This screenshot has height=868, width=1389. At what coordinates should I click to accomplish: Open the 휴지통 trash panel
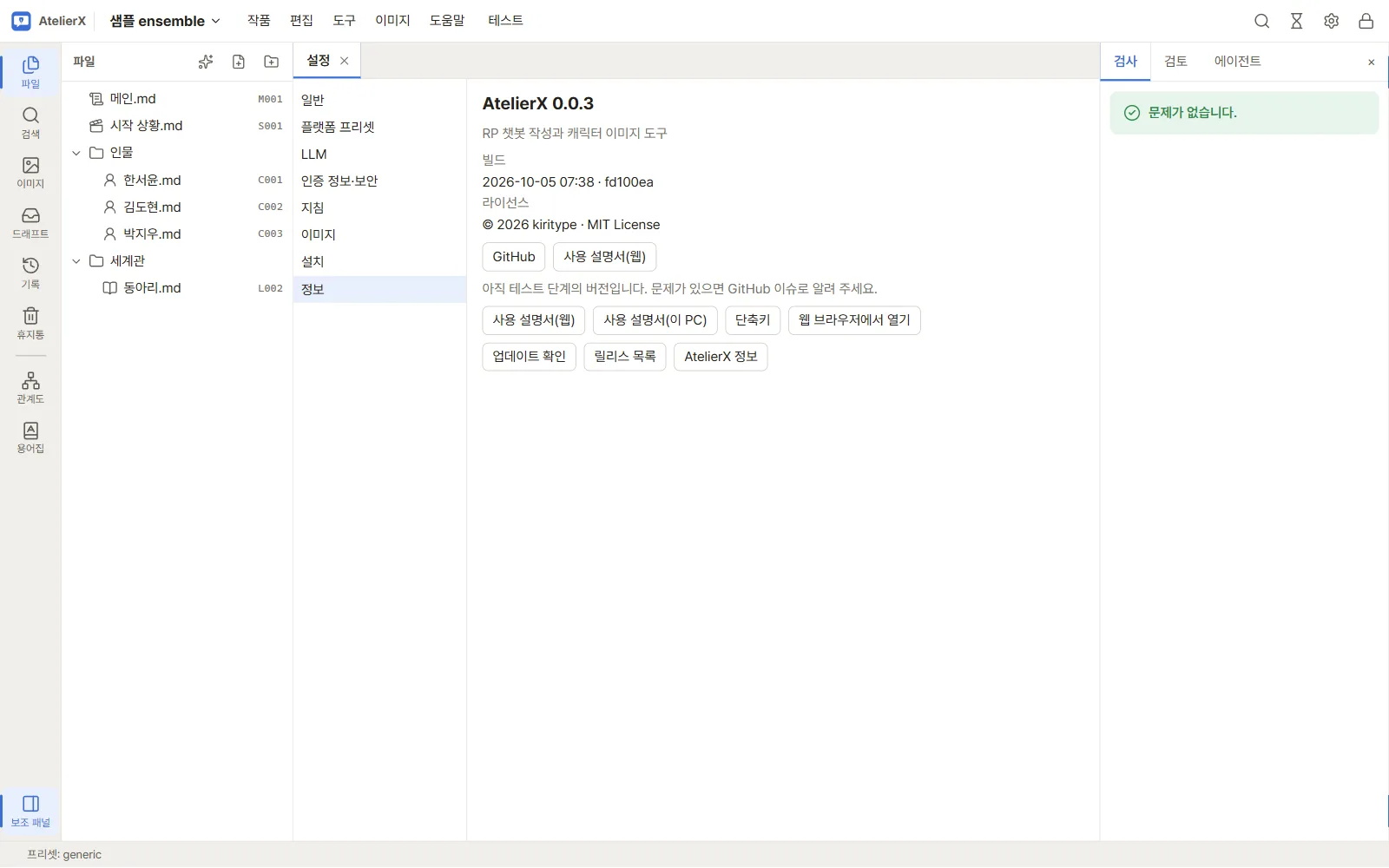(30, 324)
